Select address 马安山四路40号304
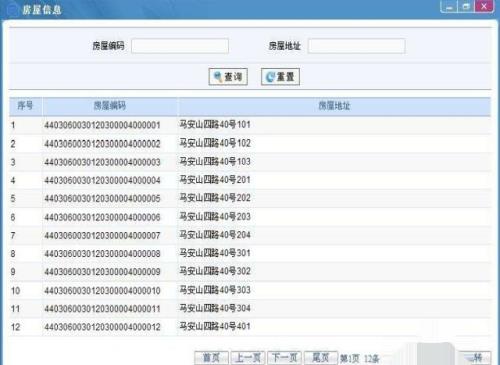Screen dimensions: 500x365 pos(215,308)
